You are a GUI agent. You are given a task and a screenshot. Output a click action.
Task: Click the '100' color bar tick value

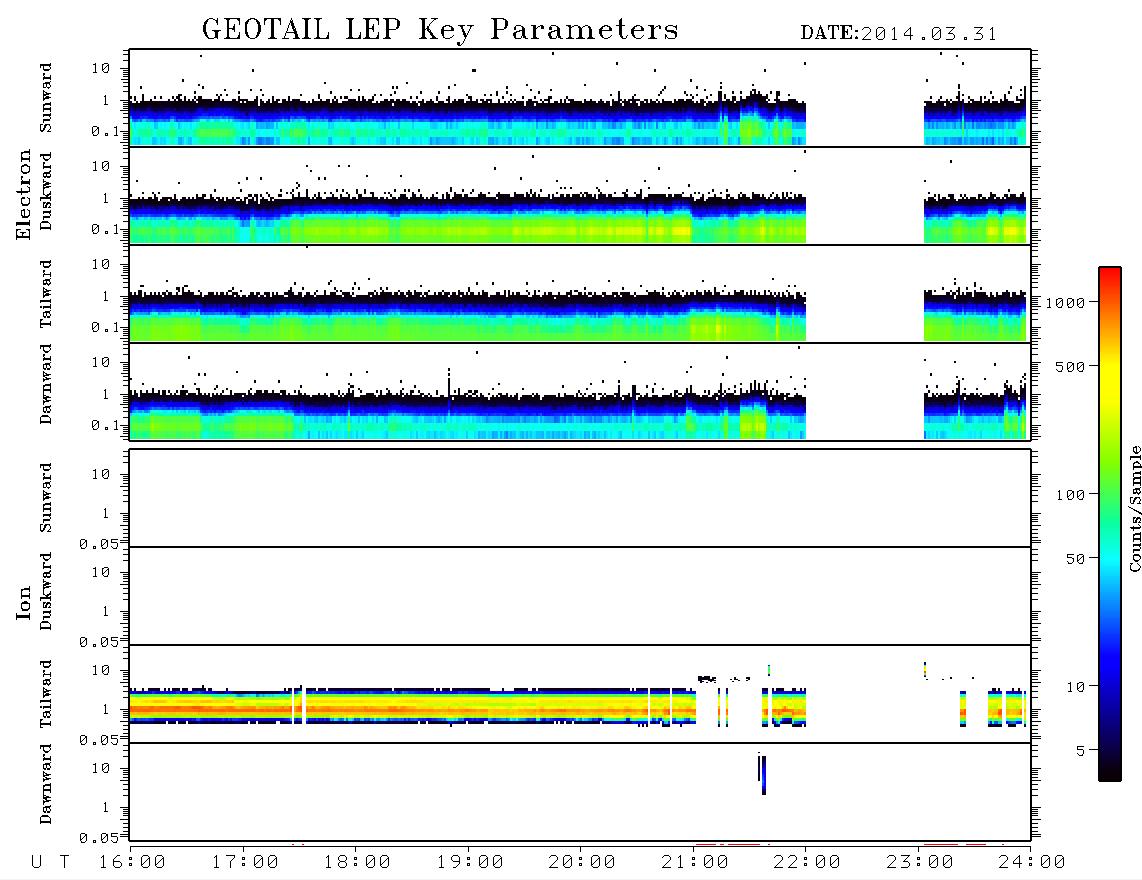[x=1070, y=495]
